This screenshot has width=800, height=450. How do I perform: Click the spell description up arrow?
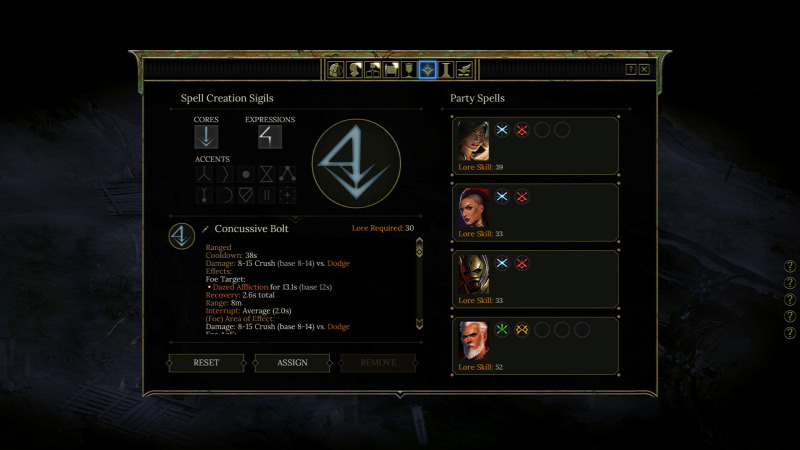click(x=419, y=241)
